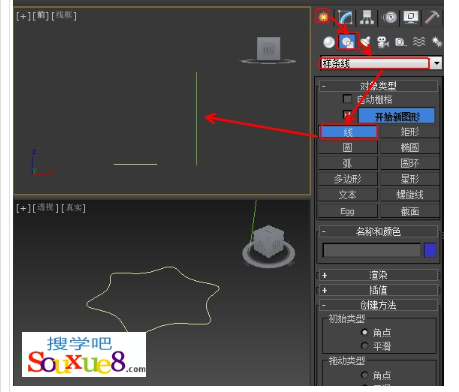The height and width of the screenshot is (392, 459).
Task: Select the 截面 (Section) shape button
Action: coord(410,211)
